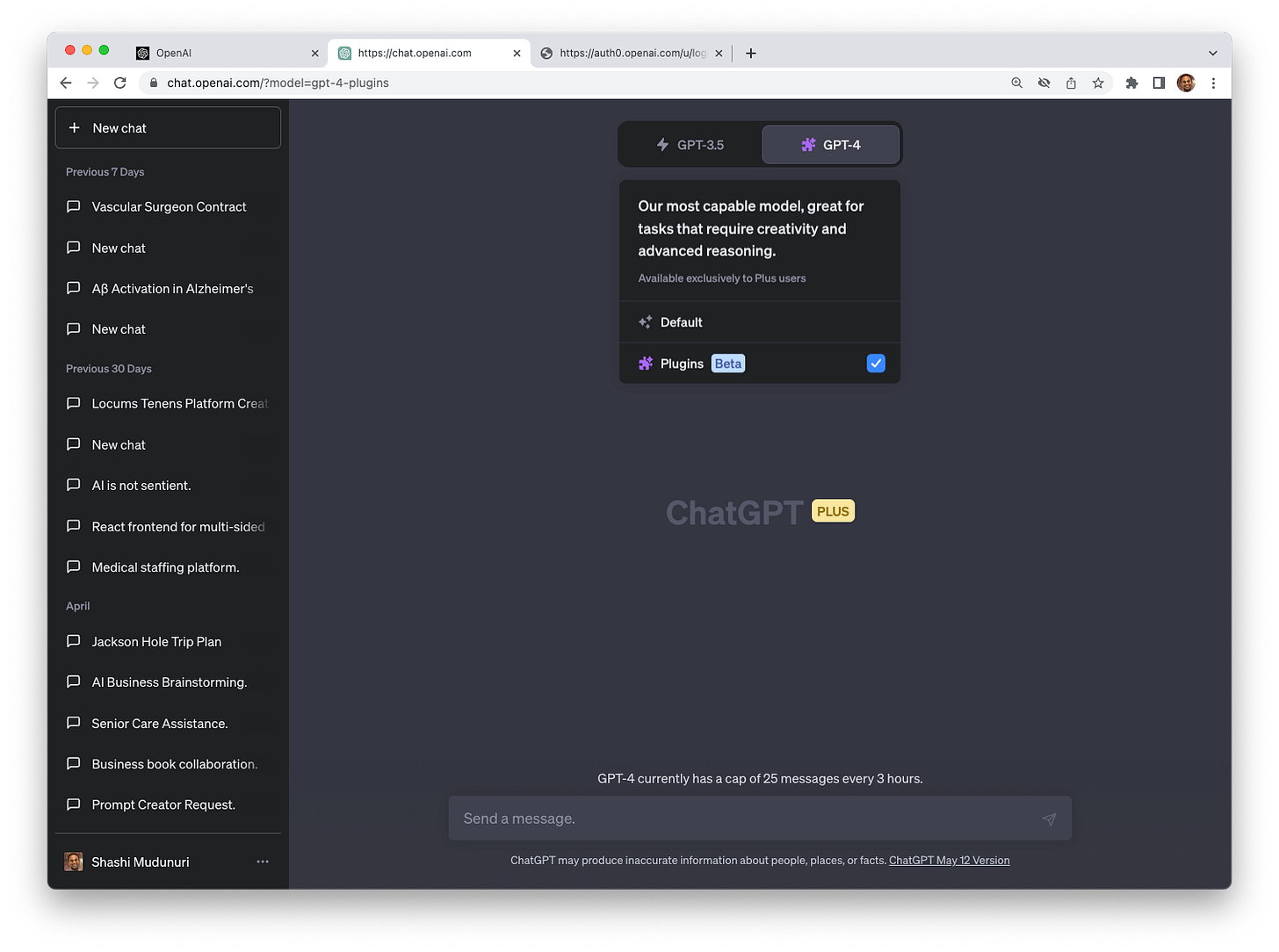Select the Default model option
The width and height of the screenshot is (1279, 952).
click(x=681, y=321)
